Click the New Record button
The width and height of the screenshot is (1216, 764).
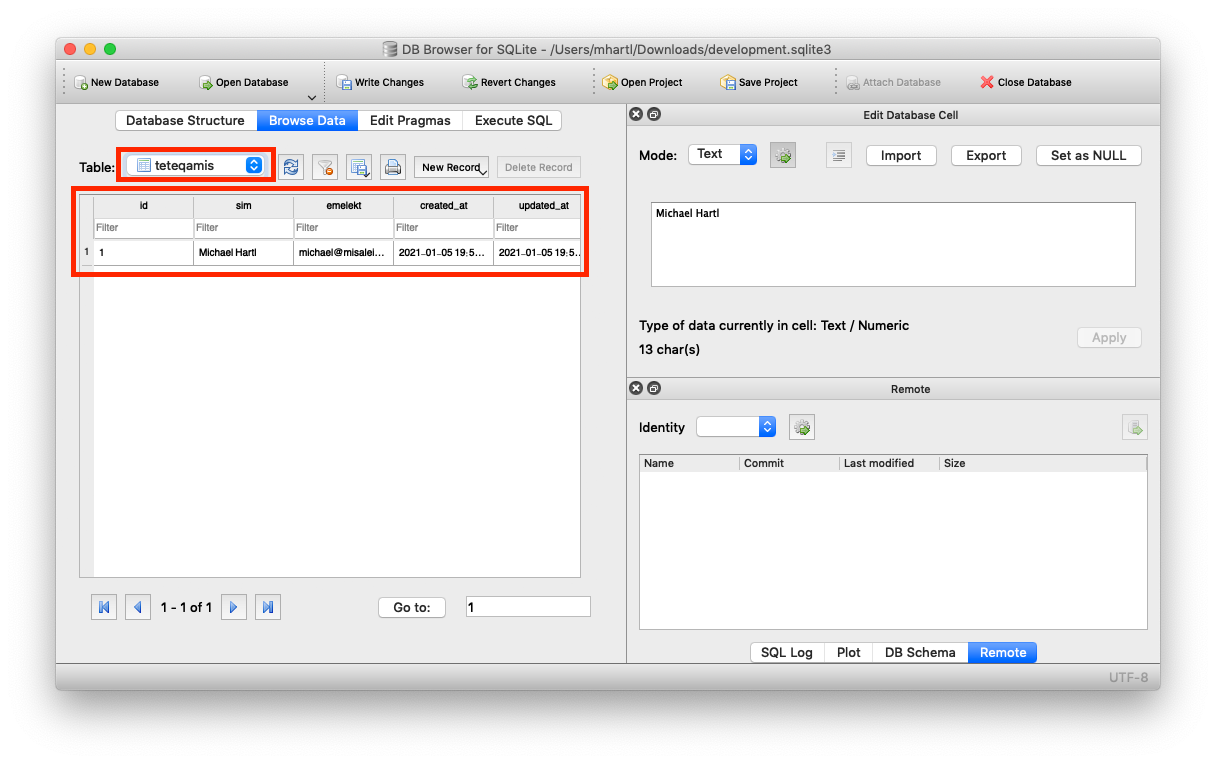click(451, 167)
